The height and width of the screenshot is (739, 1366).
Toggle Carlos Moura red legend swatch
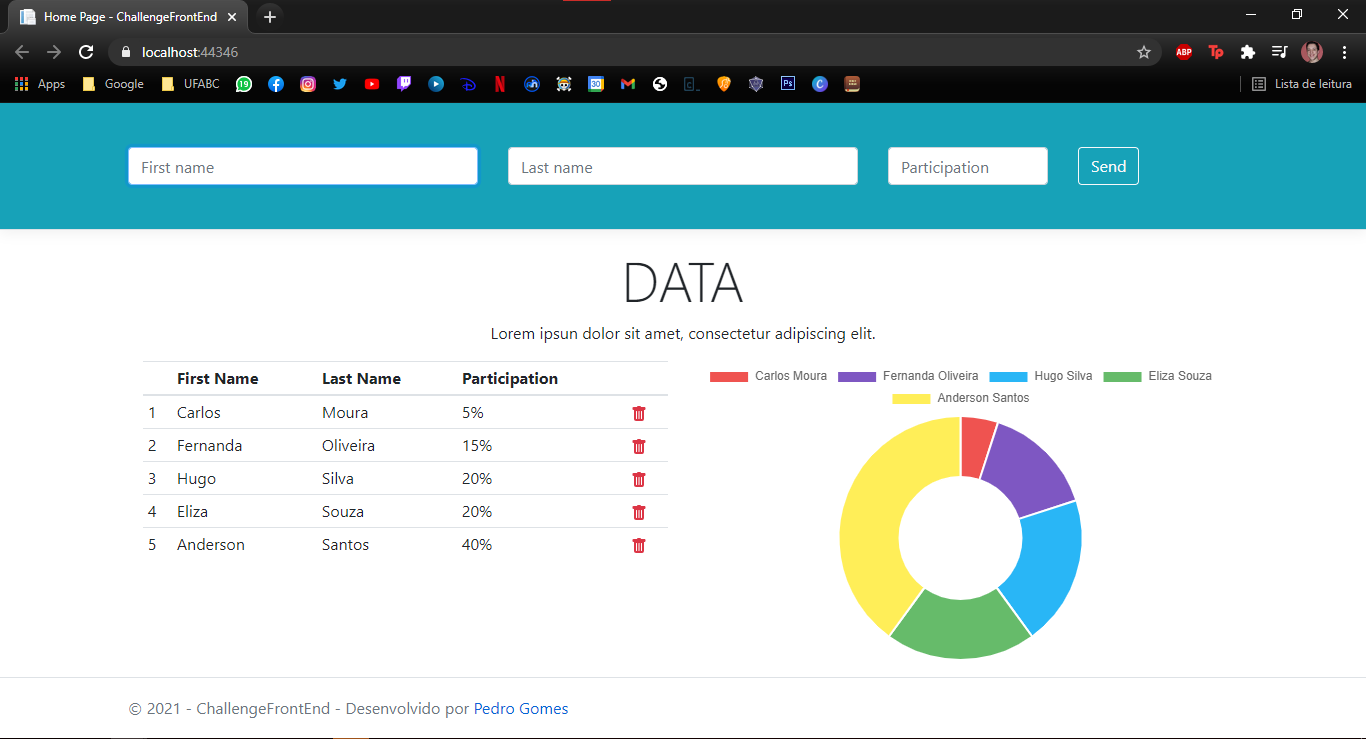(729, 376)
